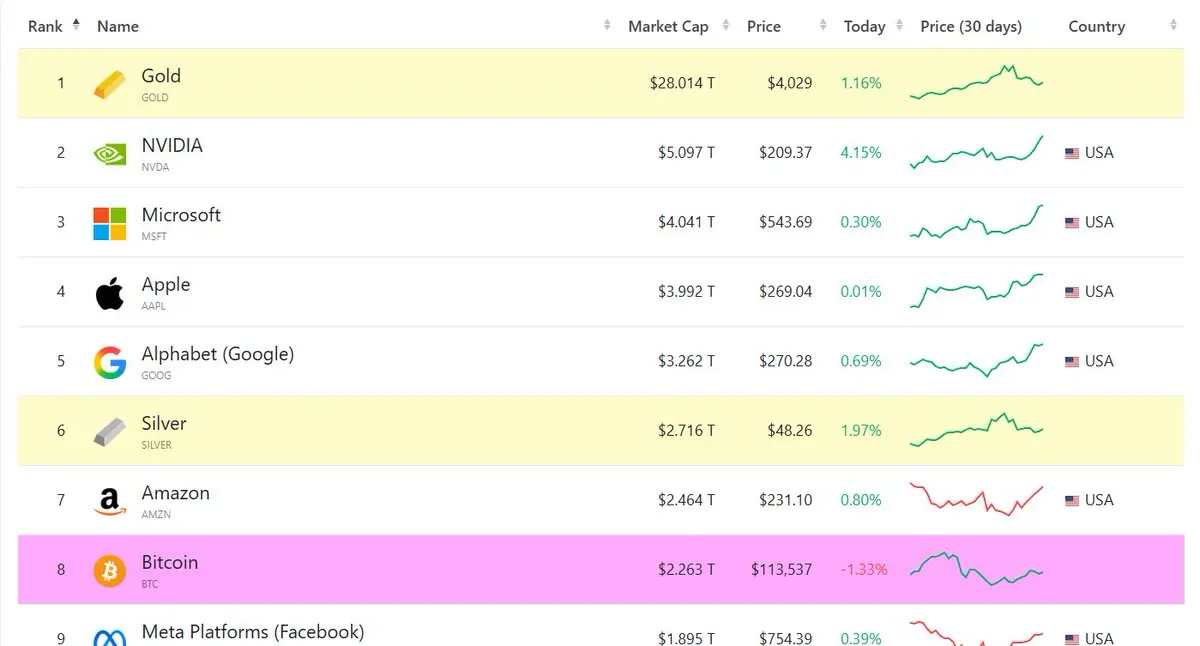Click the Silver bar icon
The height and width of the screenshot is (646, 1200).
[110, 432]
